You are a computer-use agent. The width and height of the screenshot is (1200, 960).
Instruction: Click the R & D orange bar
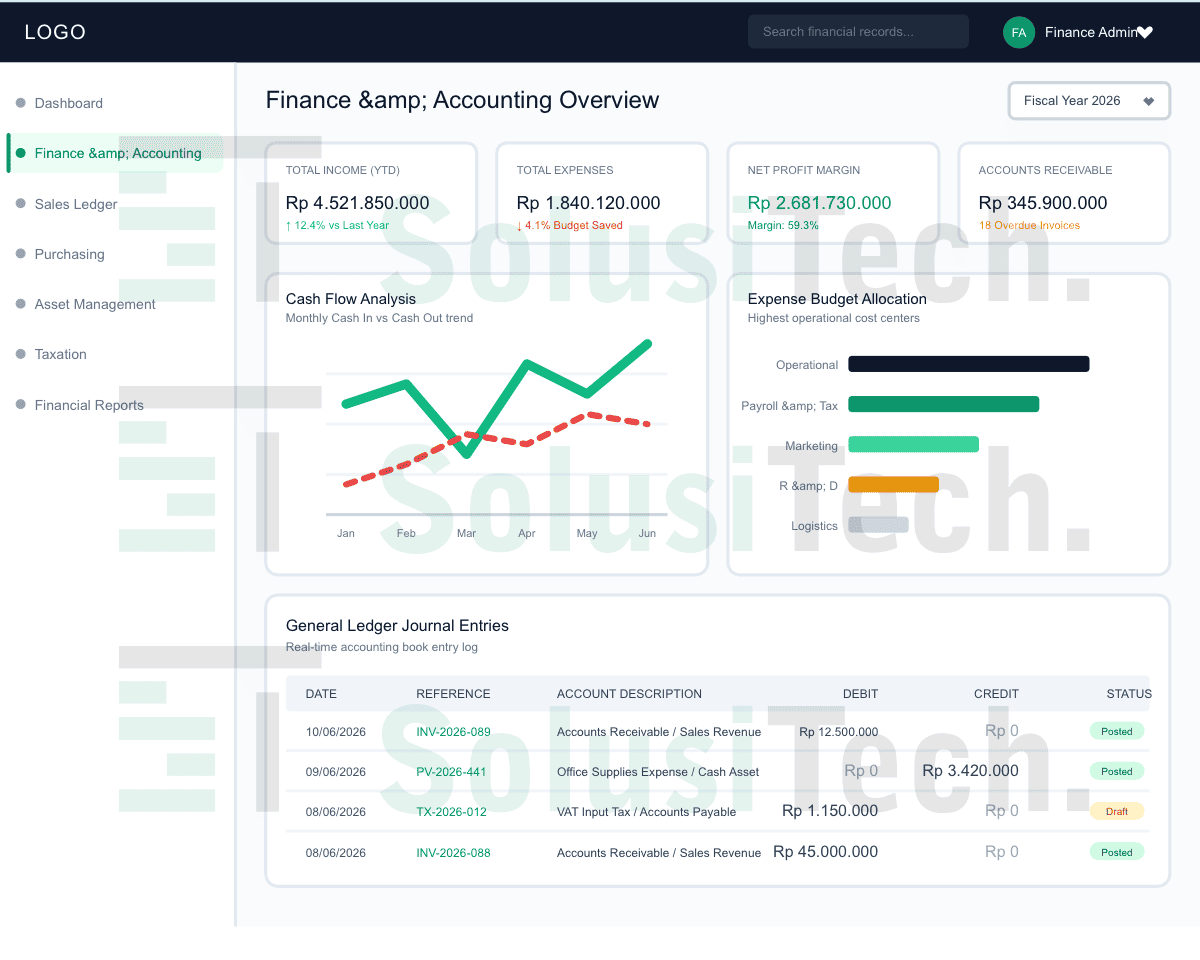point(893,484)
